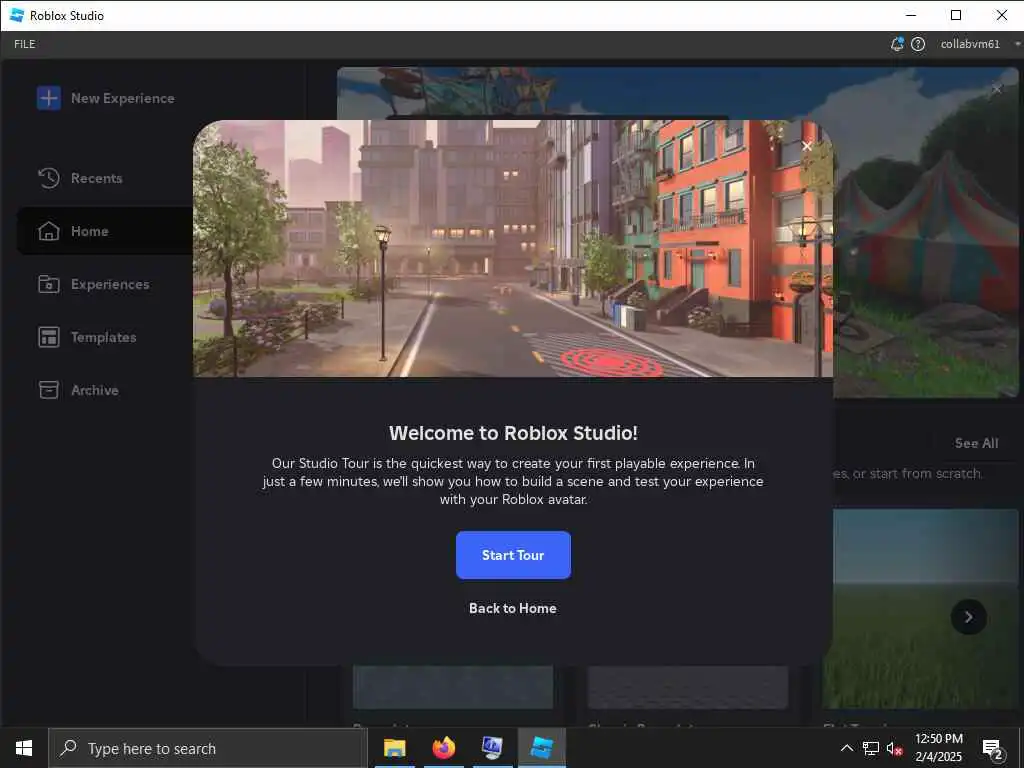
Task: Click the New Experience plus icon
Action: [49, 98]
